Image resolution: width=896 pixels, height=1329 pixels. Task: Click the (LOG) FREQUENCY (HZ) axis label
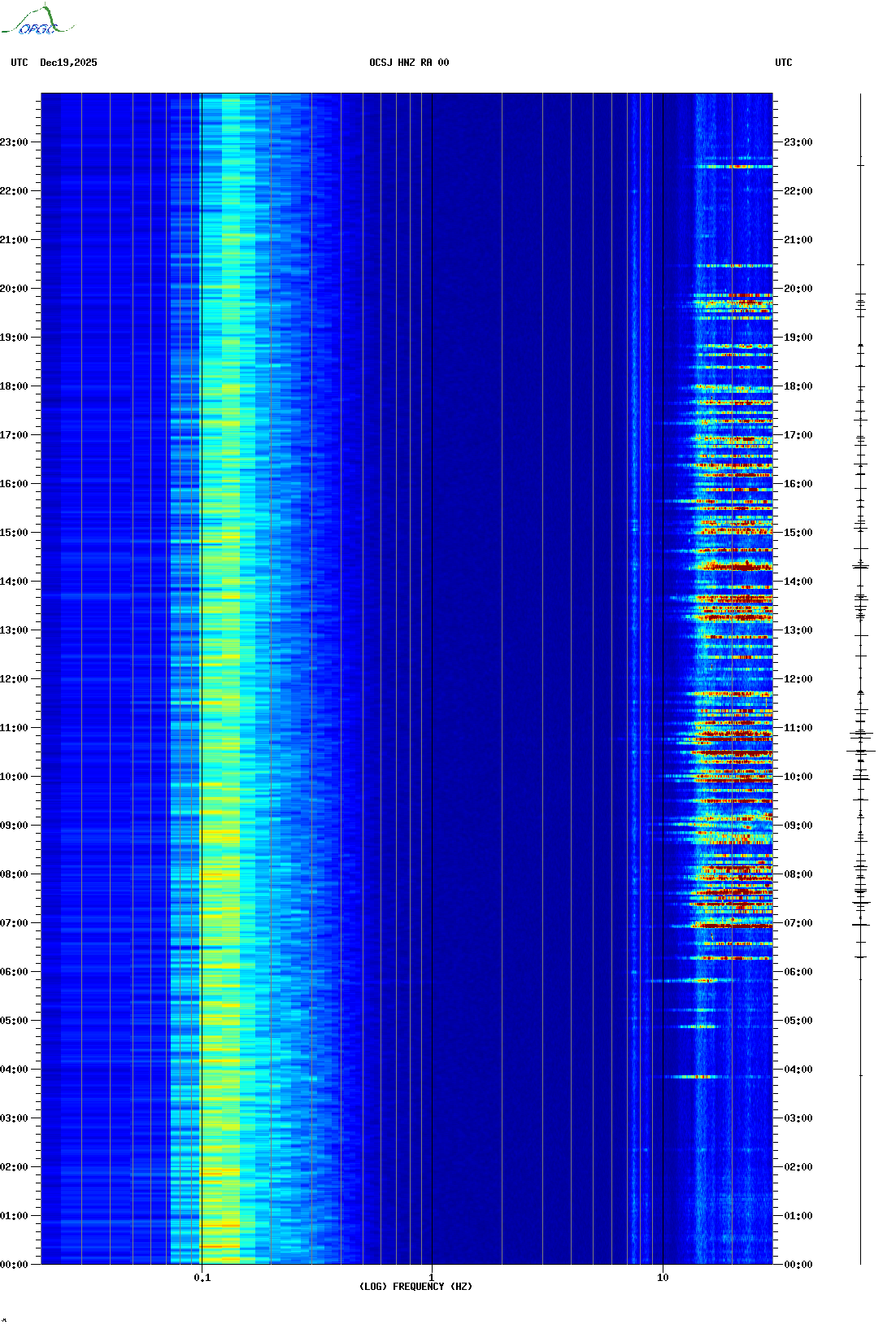pyautogui.click(x=415, y=1286)
